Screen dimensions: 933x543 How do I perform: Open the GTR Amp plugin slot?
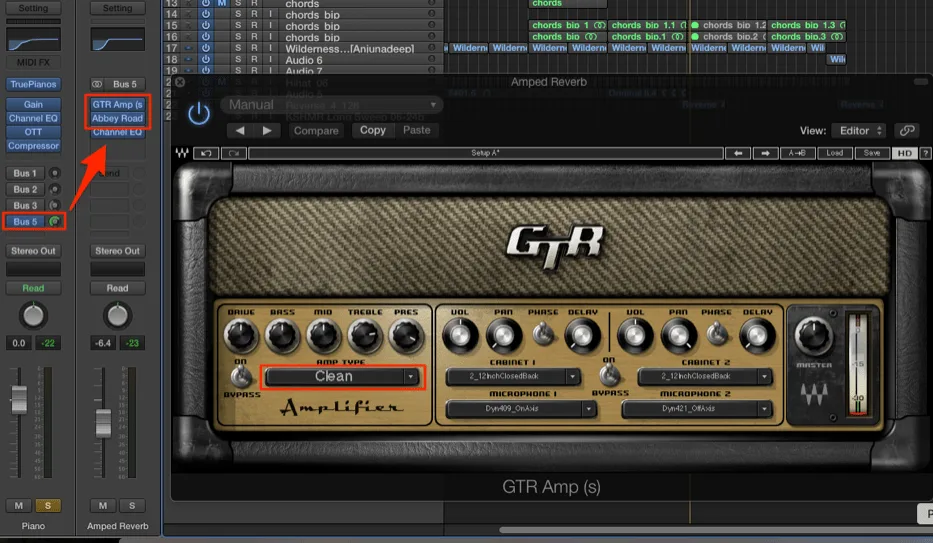pyautogui.click(x=117, y=104)
